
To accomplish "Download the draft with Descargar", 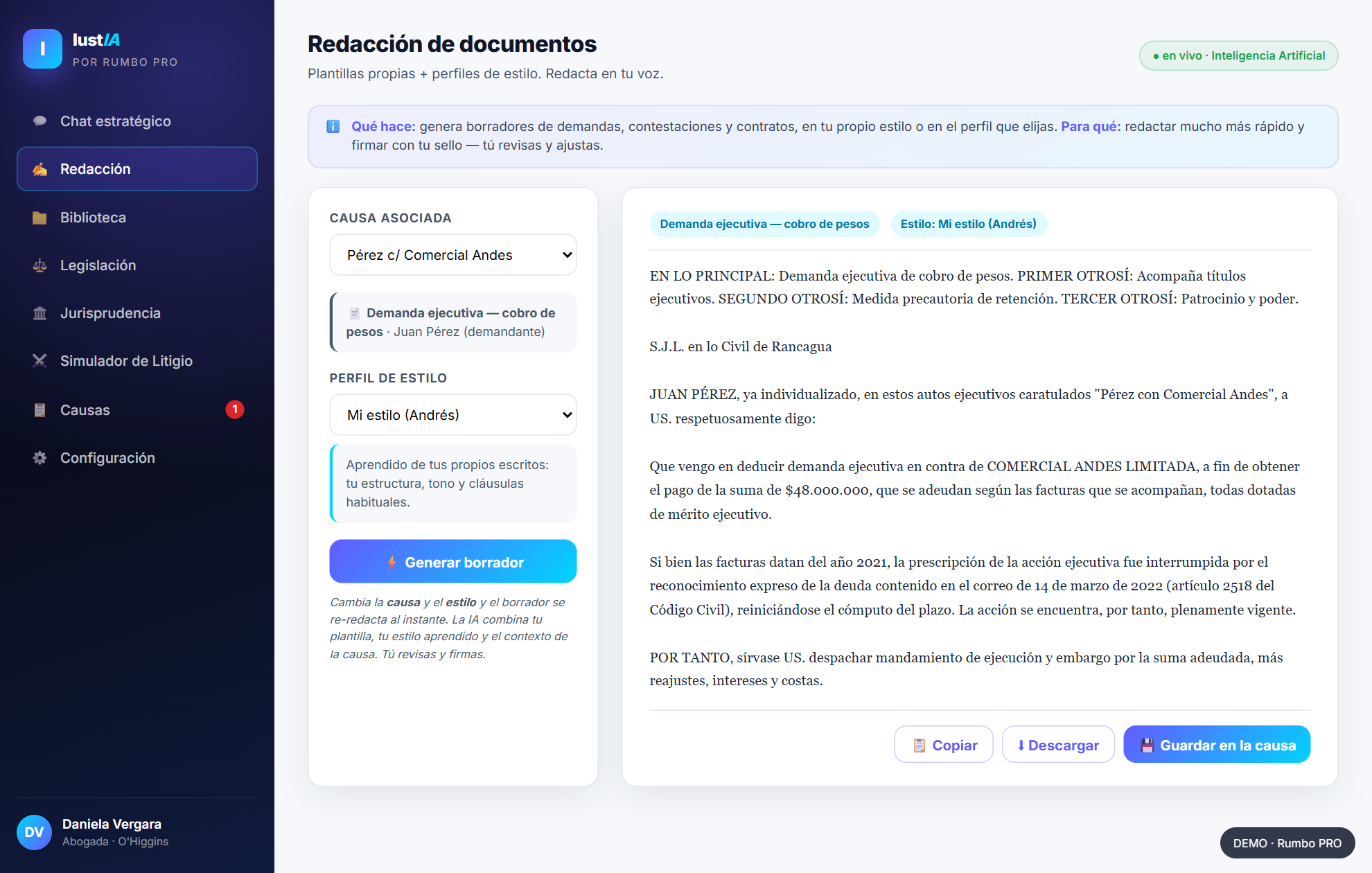I will click(1059, 745).
